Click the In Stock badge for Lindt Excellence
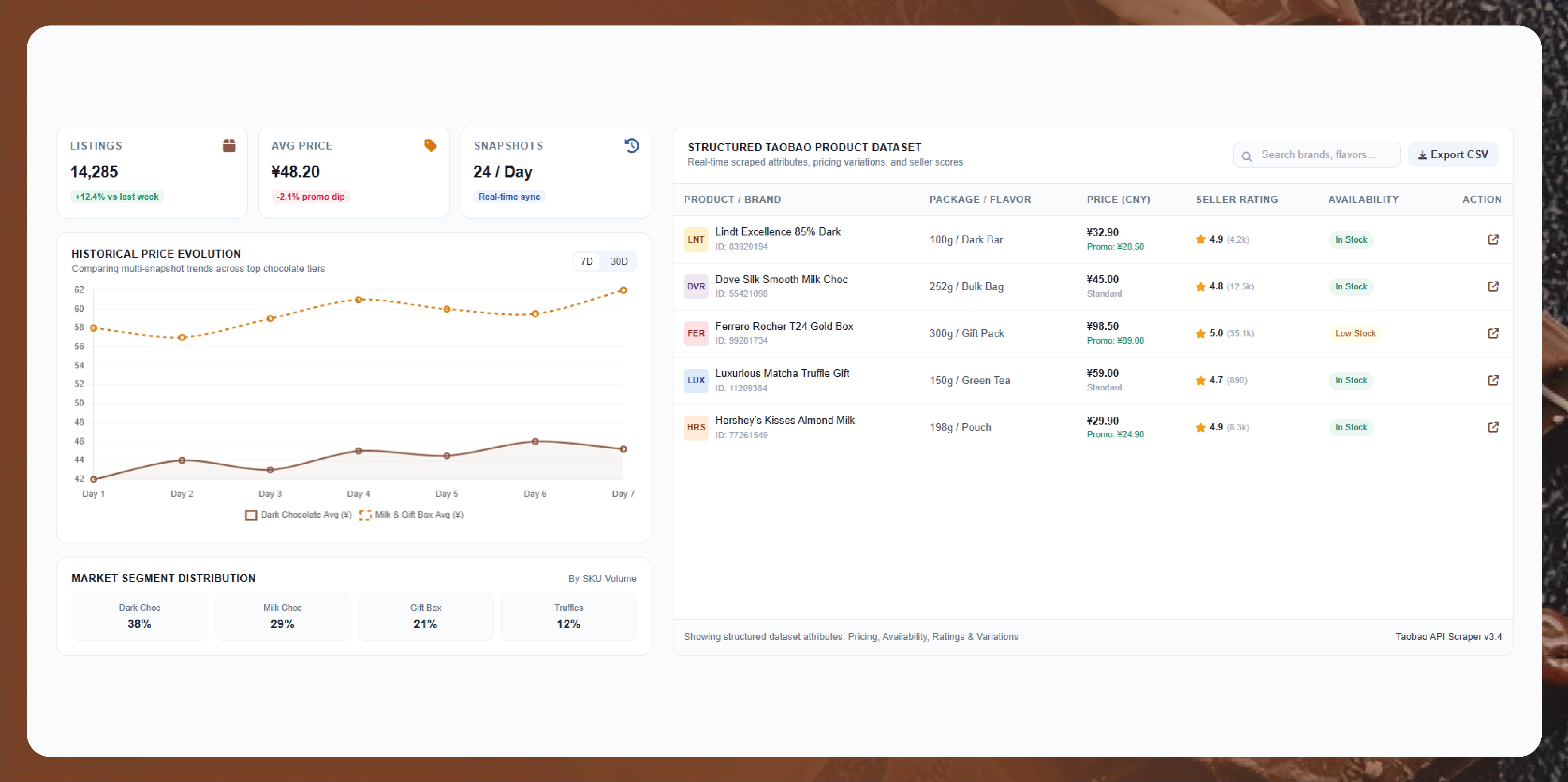 [1351, 239]
